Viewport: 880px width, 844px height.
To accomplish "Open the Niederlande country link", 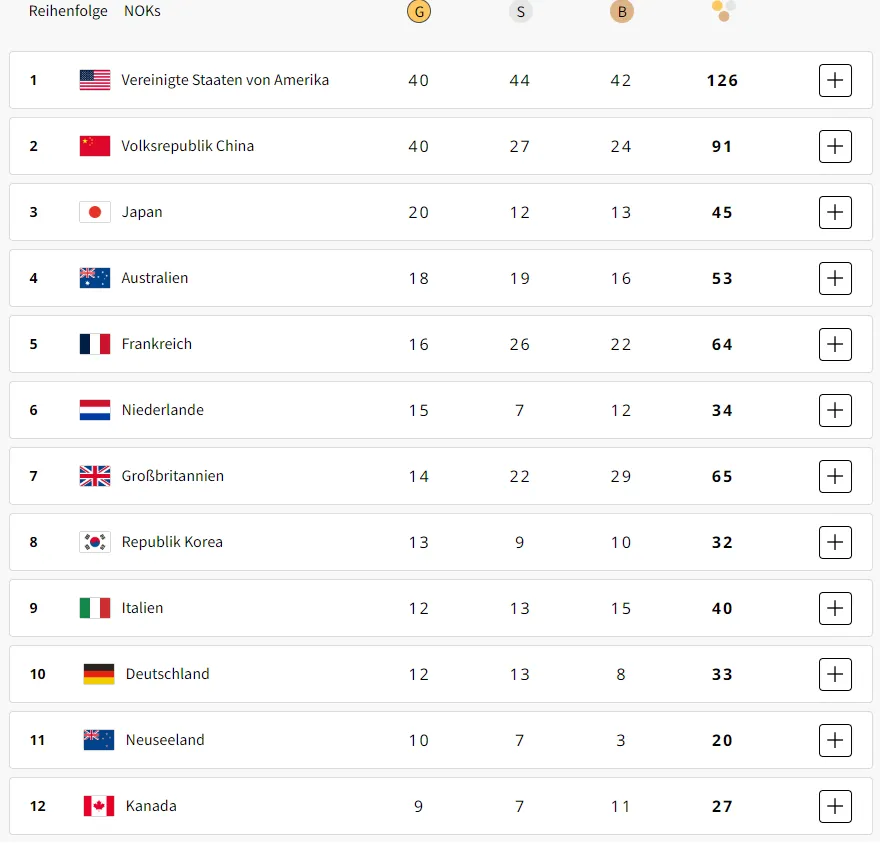I will tap(163, 410).
